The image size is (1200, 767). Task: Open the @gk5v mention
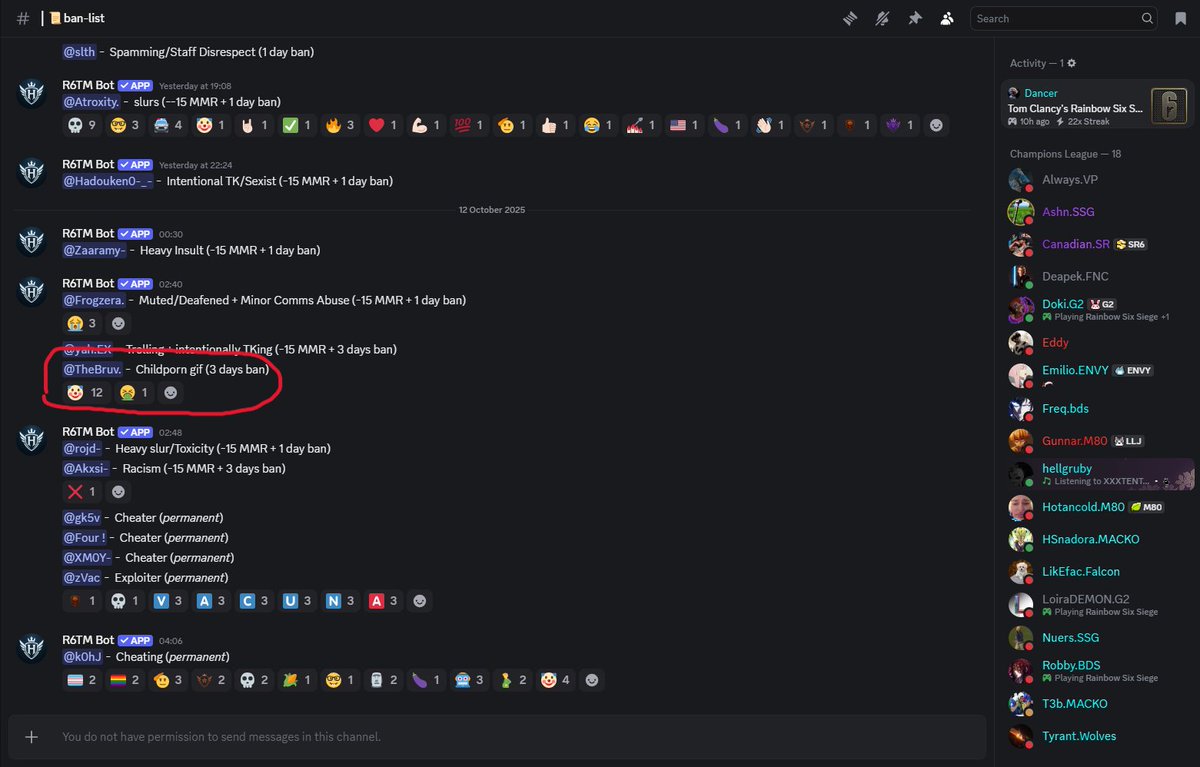tap(82, 518)
